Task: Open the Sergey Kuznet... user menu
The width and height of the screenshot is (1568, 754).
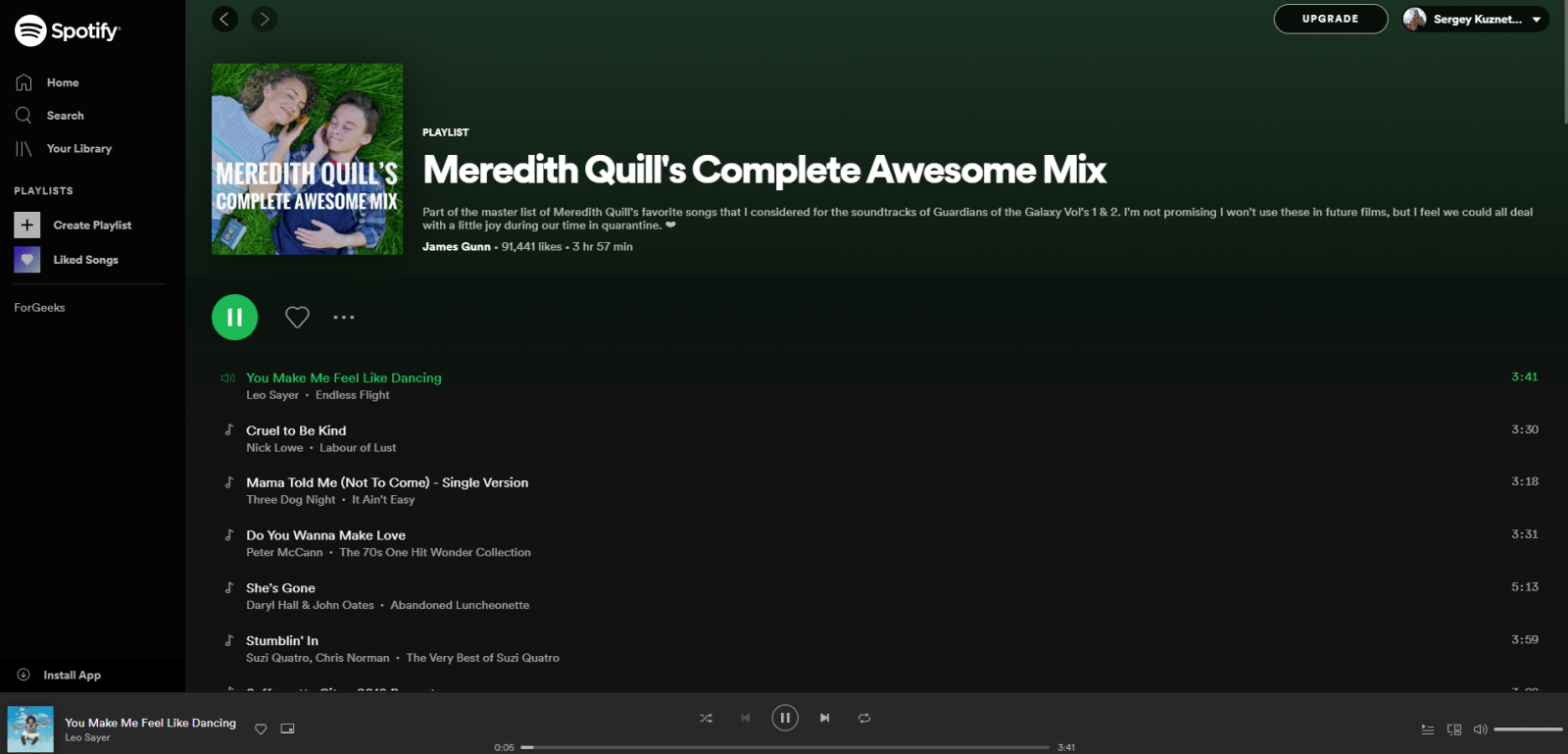Action: 1475,19
